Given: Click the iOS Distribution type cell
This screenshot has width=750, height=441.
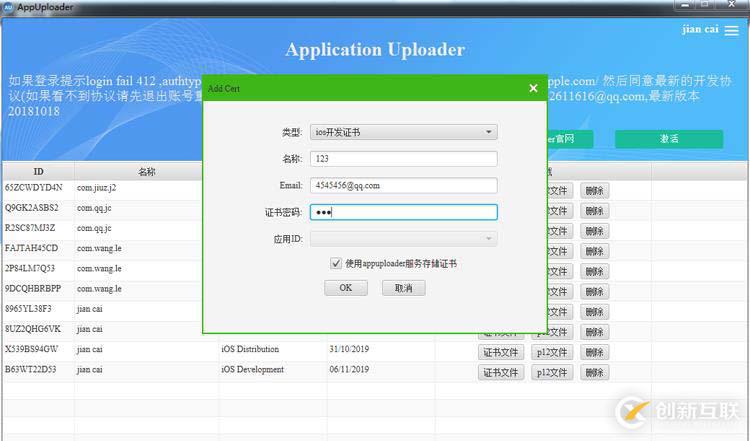Looking at the screenshot, I should (x=250, y=349).
